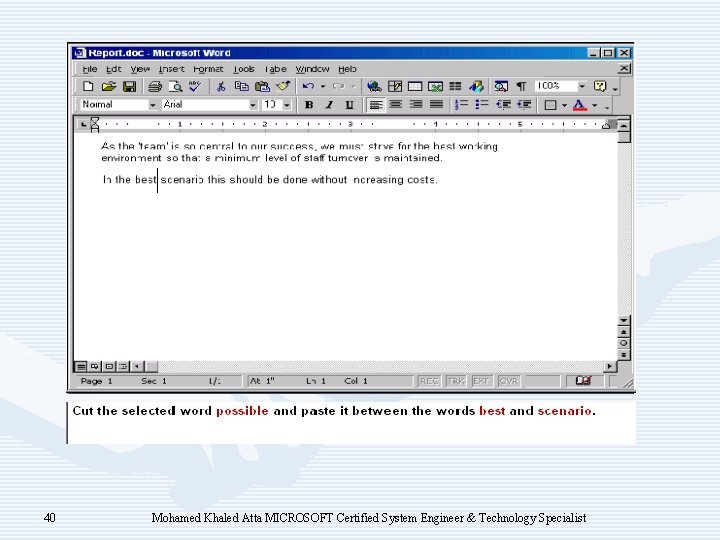Set text columns from the toolbar

456,86
